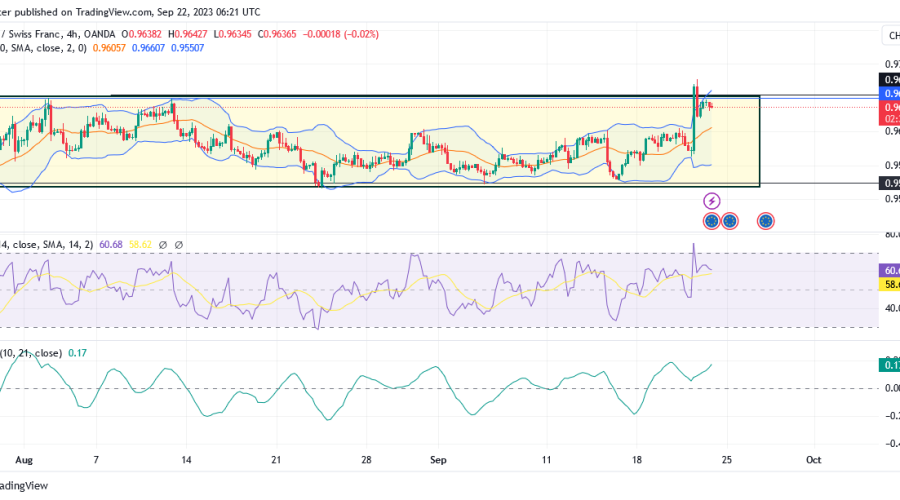Click the 'Sep 22, 2023 06:21 UTC' timestamp
Viewport: 900px width, 500px height.
pos(209,12)
